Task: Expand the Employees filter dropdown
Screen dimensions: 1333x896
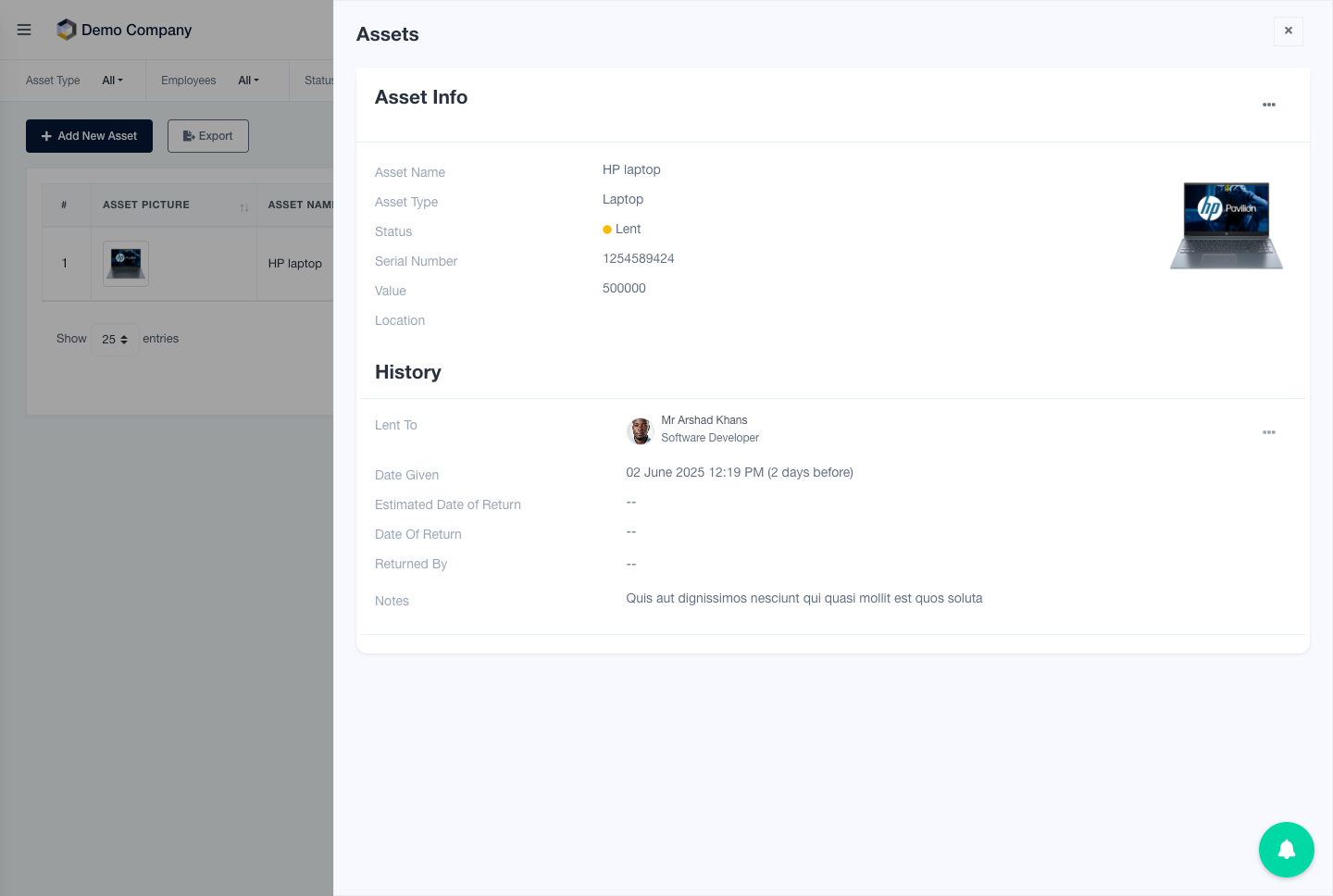Action: click(249, 81)
